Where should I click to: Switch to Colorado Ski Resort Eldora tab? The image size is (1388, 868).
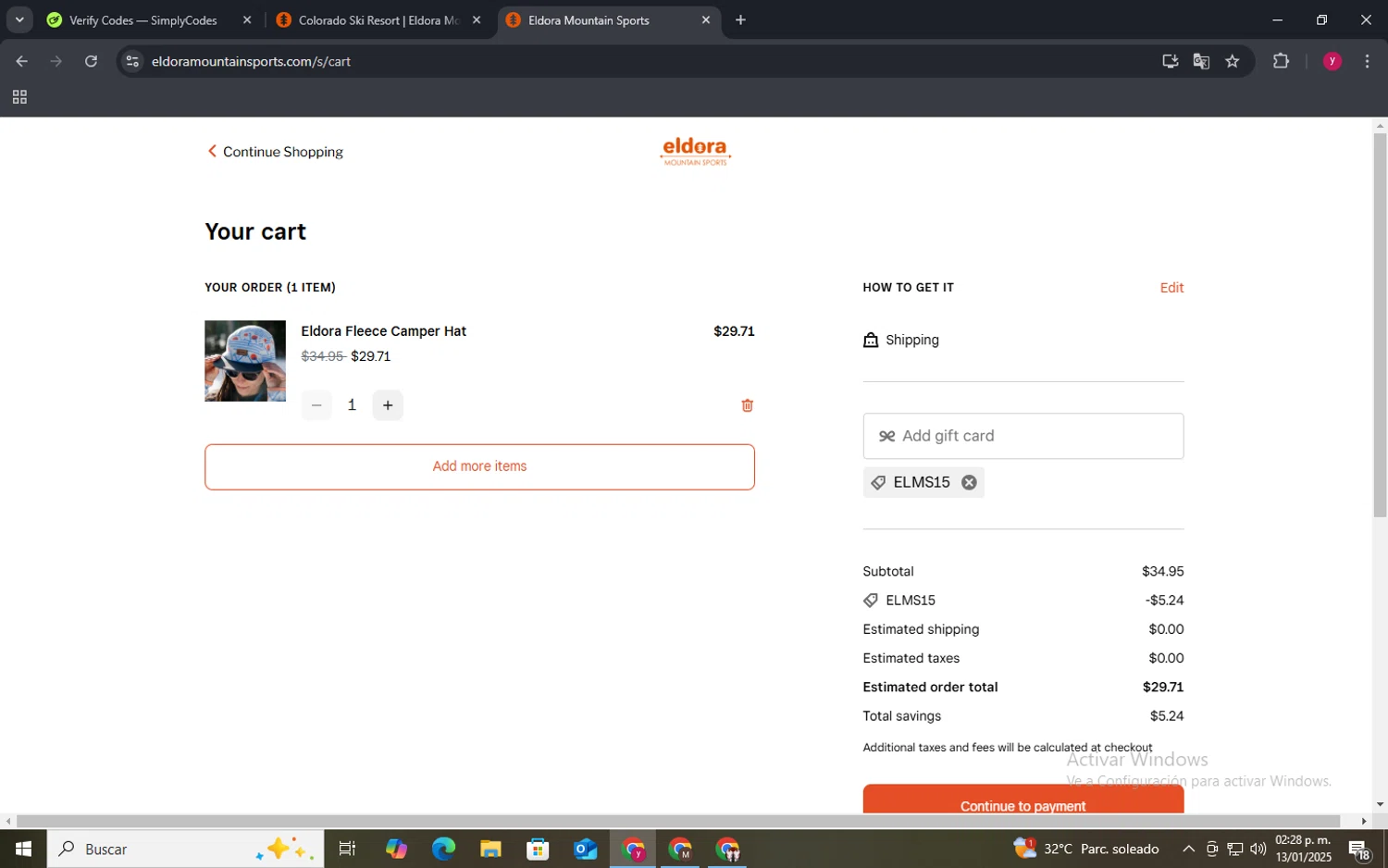pyautogui.click(x=378, y=20)
